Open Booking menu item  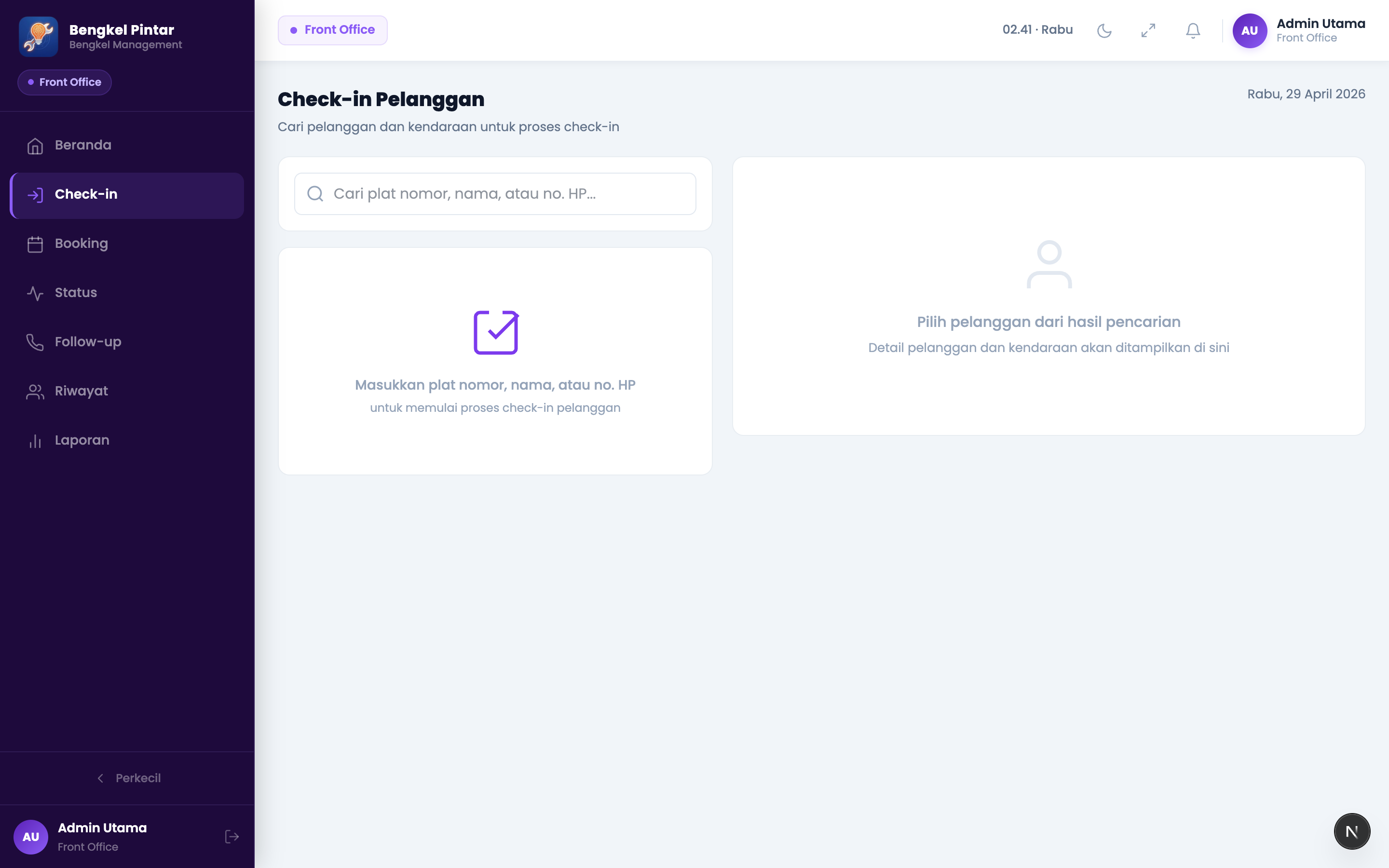(x=127, y=244)
